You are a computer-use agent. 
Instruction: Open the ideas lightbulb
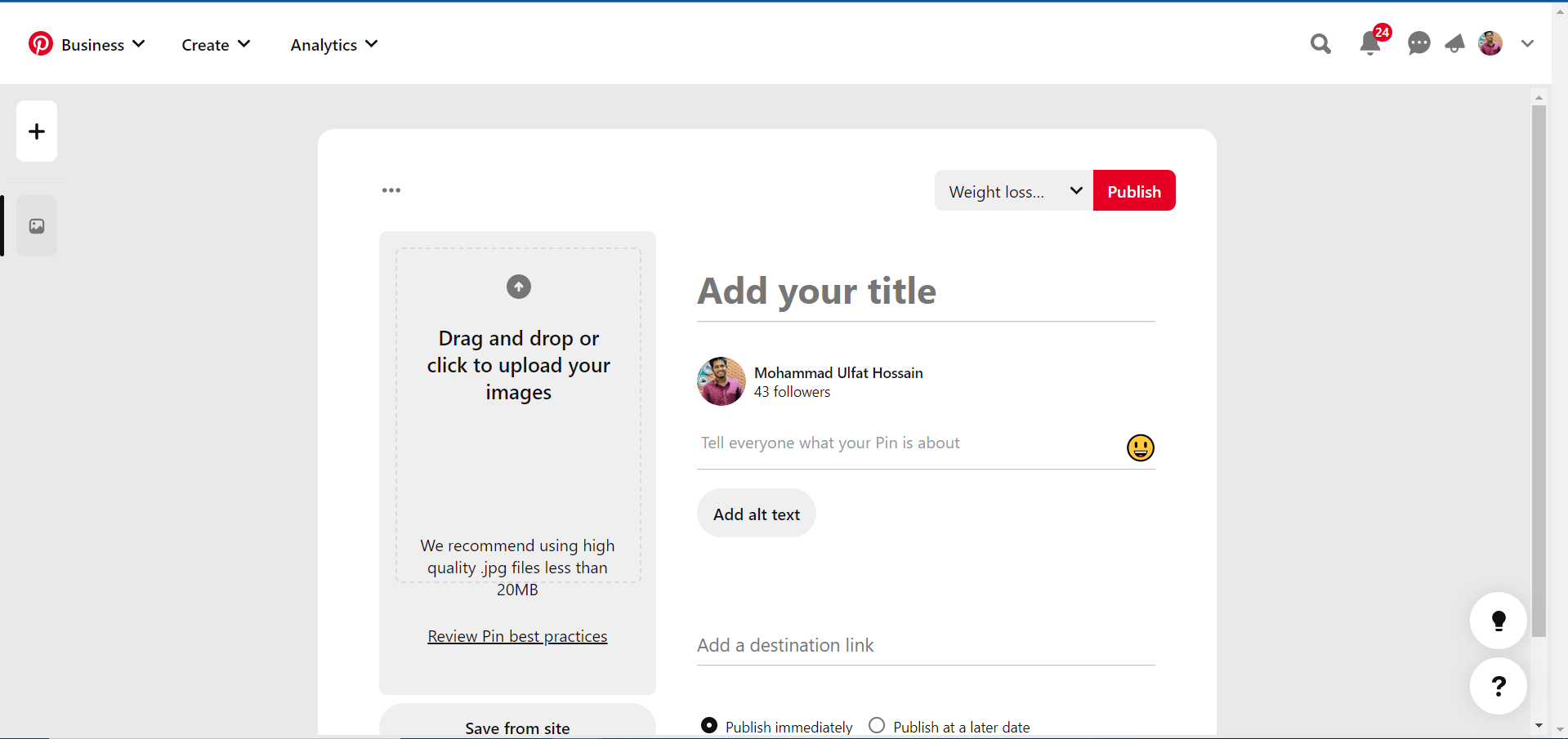[x=1498, y=621]
